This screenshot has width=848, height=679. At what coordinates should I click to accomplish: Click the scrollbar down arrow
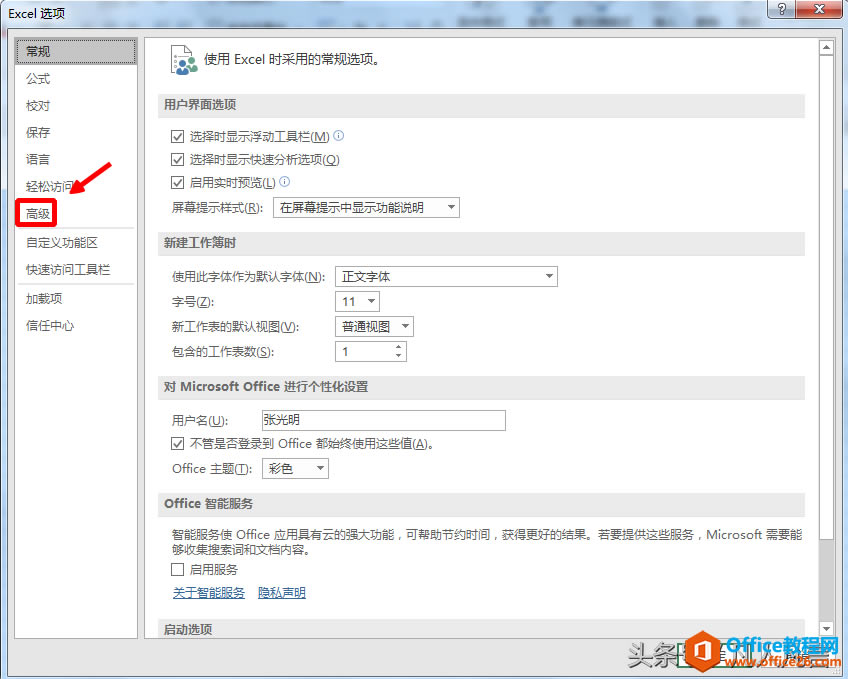(x=826, y=629)
